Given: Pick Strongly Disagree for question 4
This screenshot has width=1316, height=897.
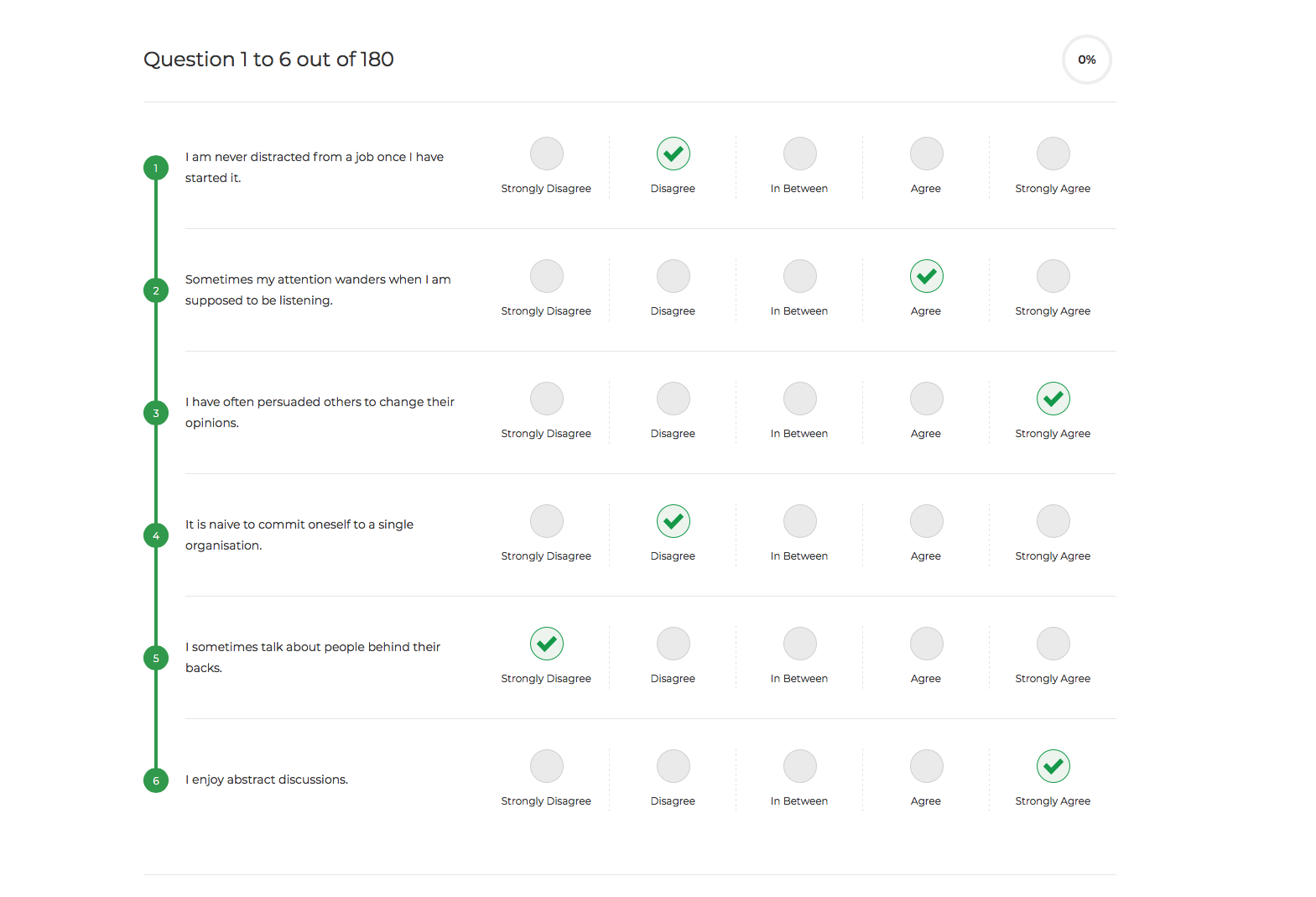Looking at the screenshot, I should [x=546, y=522].
